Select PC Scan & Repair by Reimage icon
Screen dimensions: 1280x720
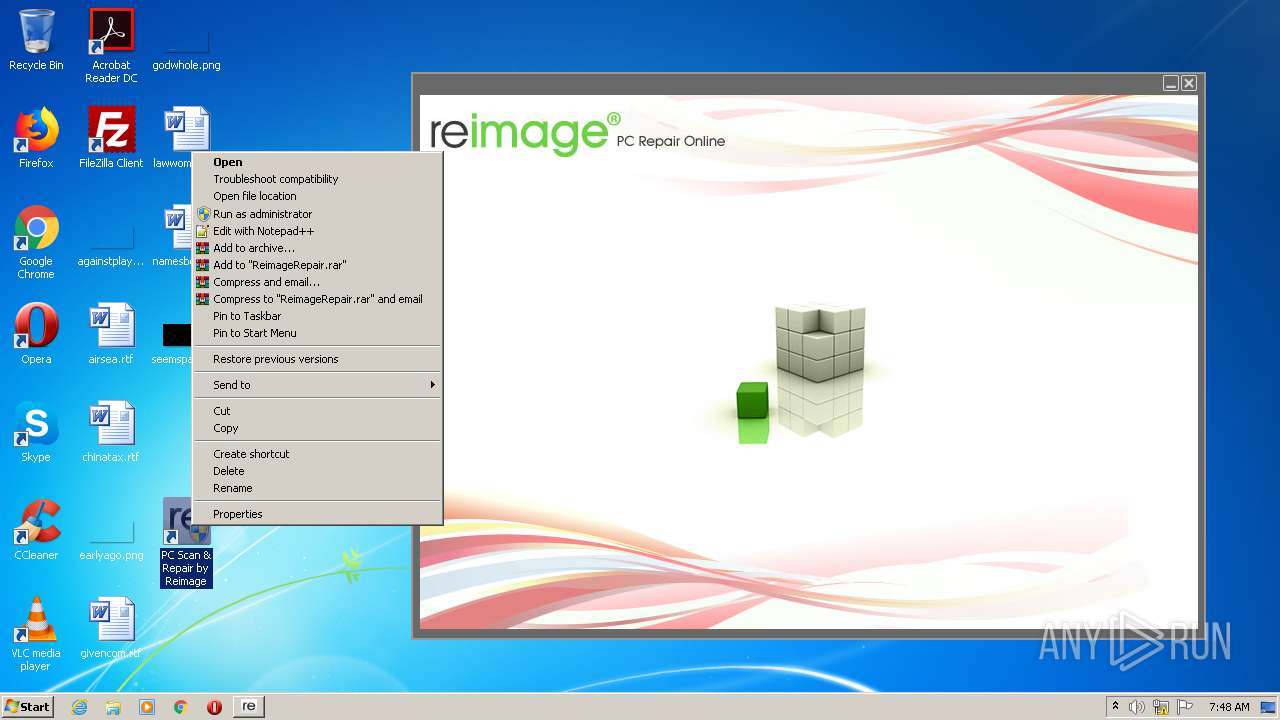[x=186, y=542]
